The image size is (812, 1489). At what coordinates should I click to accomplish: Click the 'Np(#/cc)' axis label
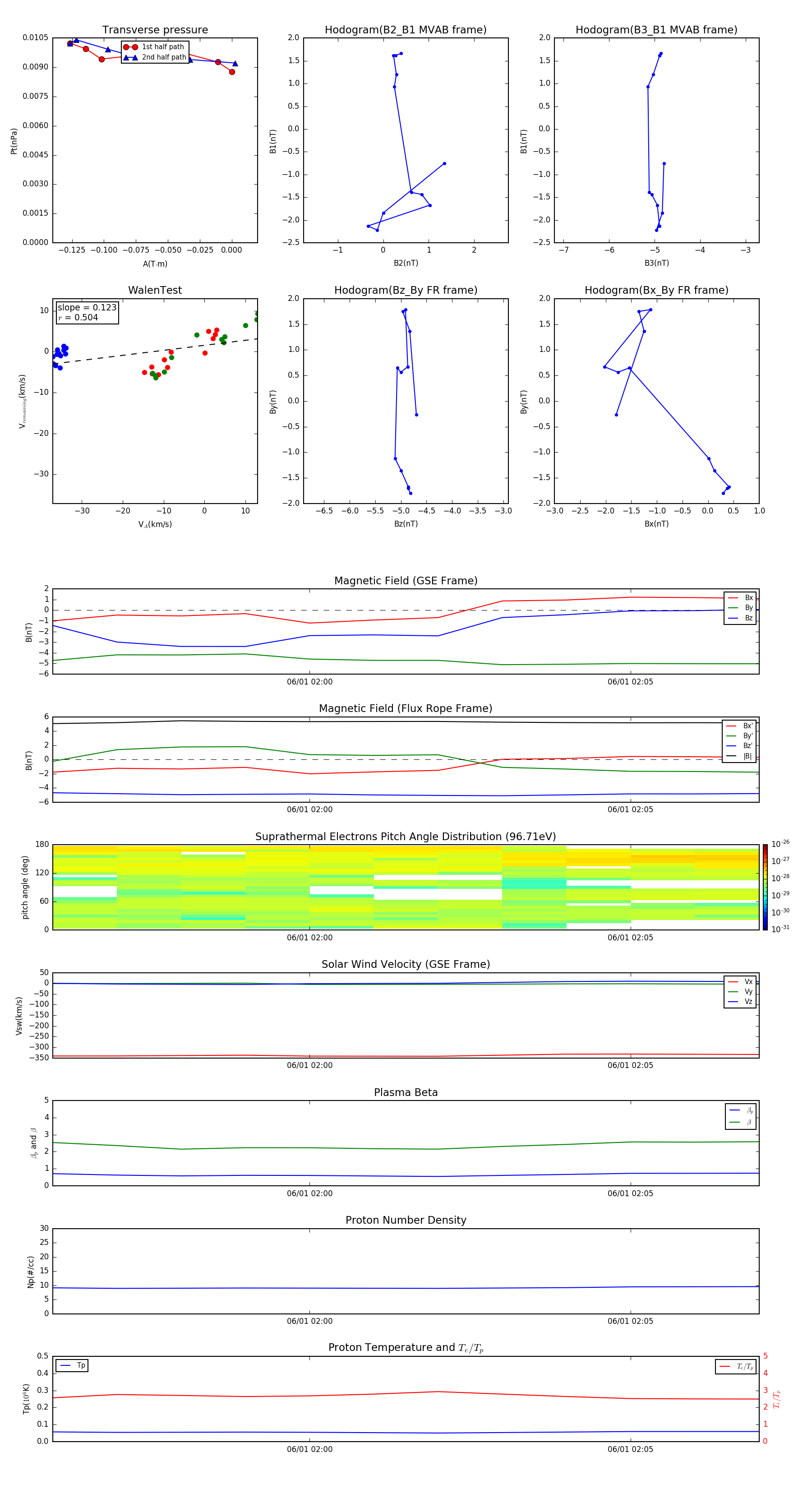pos(31,1272)
